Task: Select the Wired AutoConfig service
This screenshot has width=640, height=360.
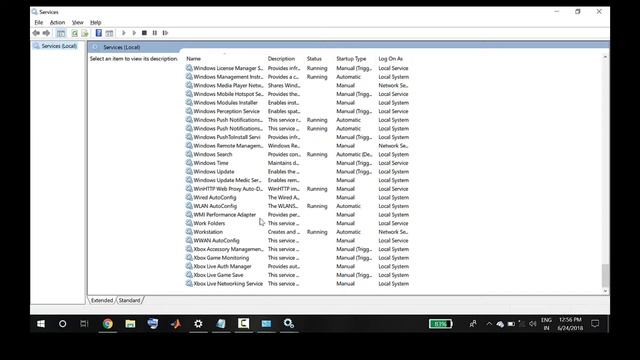Action: click(x=298, y=197)
